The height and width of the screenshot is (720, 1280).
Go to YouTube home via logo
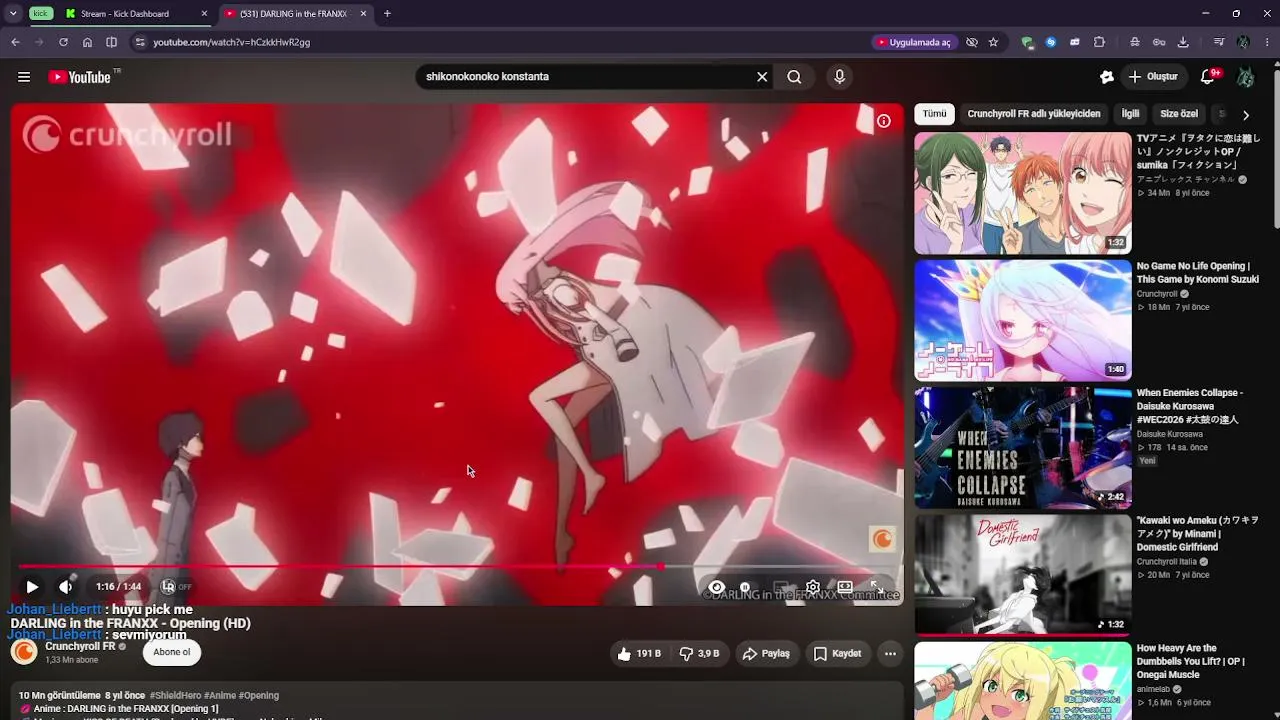click(x=79, y=77)
